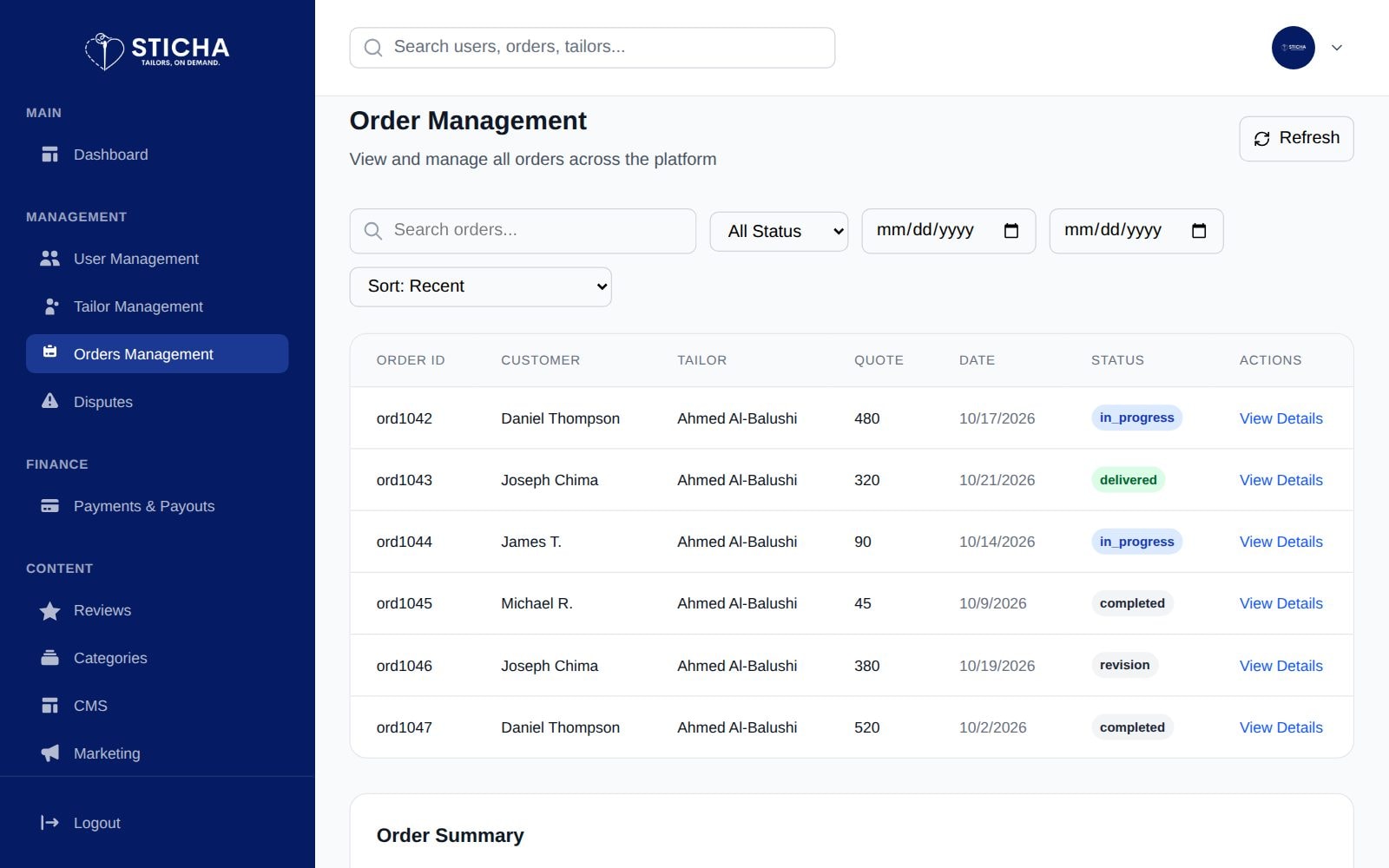Click the delivered status badge for ord1043
The width and height of the screenshot is (1389, 868).
click(1128, 480)
